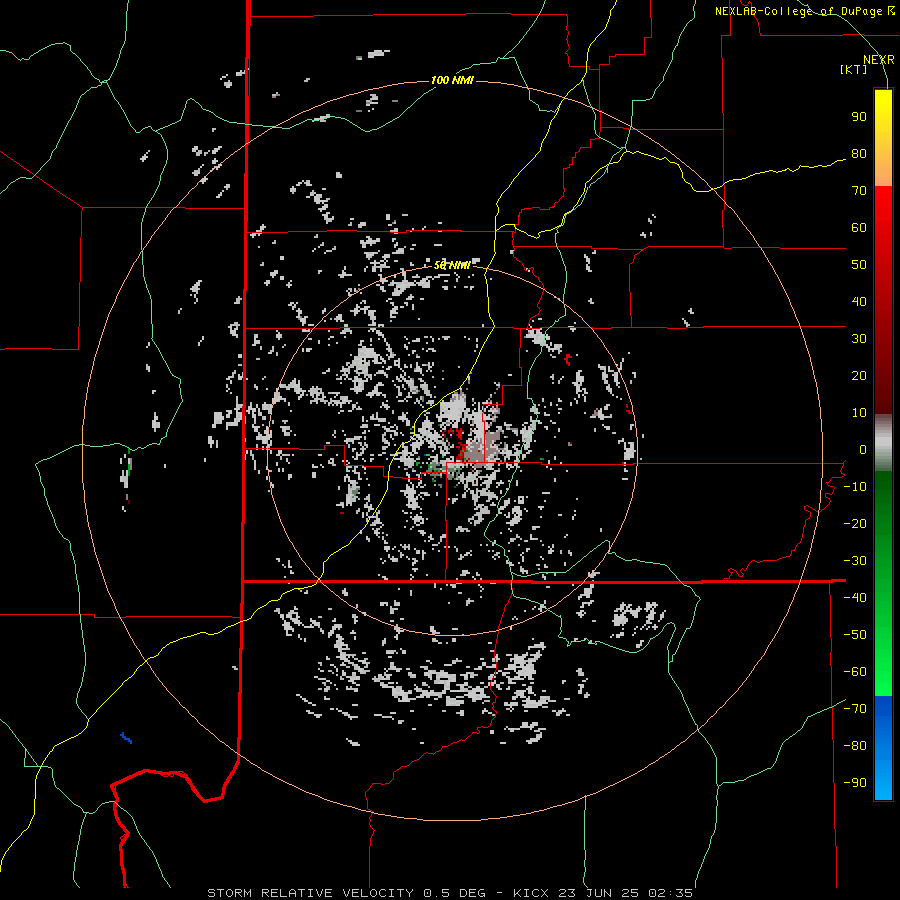The height and width of the screenshot is (900, 900).
Task: Click the 90 value on velocity scale
Action: click(859, 117)
